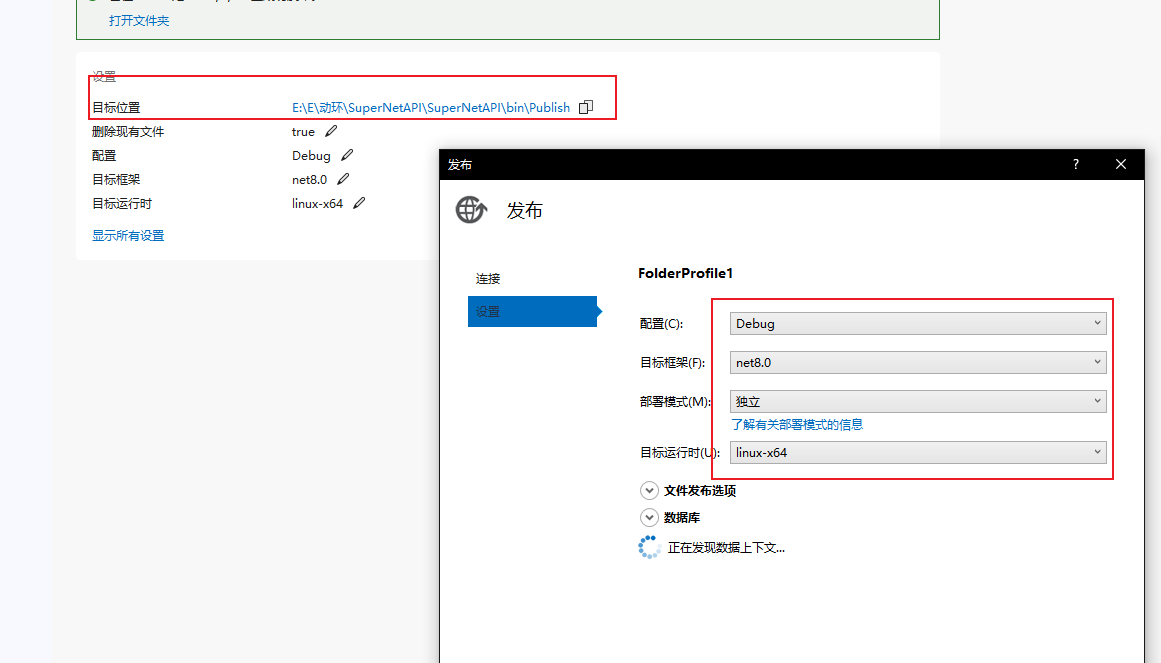Edit the Debug configuration pencil icon

347,155
